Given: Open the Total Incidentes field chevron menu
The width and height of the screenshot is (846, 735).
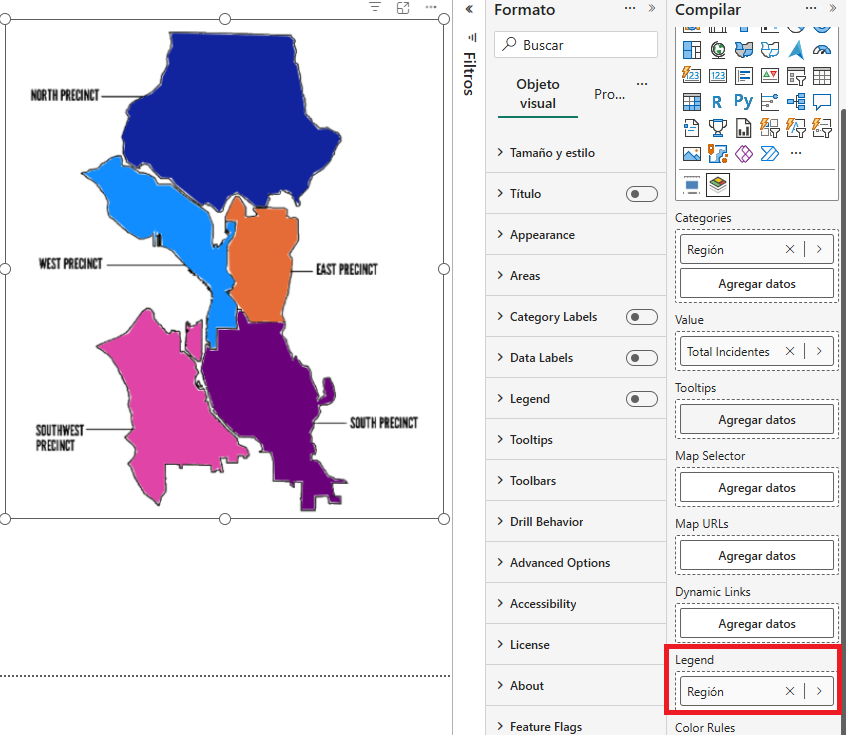Looking at the screenshot, I should pyautogui.click(x=819, y=352).
